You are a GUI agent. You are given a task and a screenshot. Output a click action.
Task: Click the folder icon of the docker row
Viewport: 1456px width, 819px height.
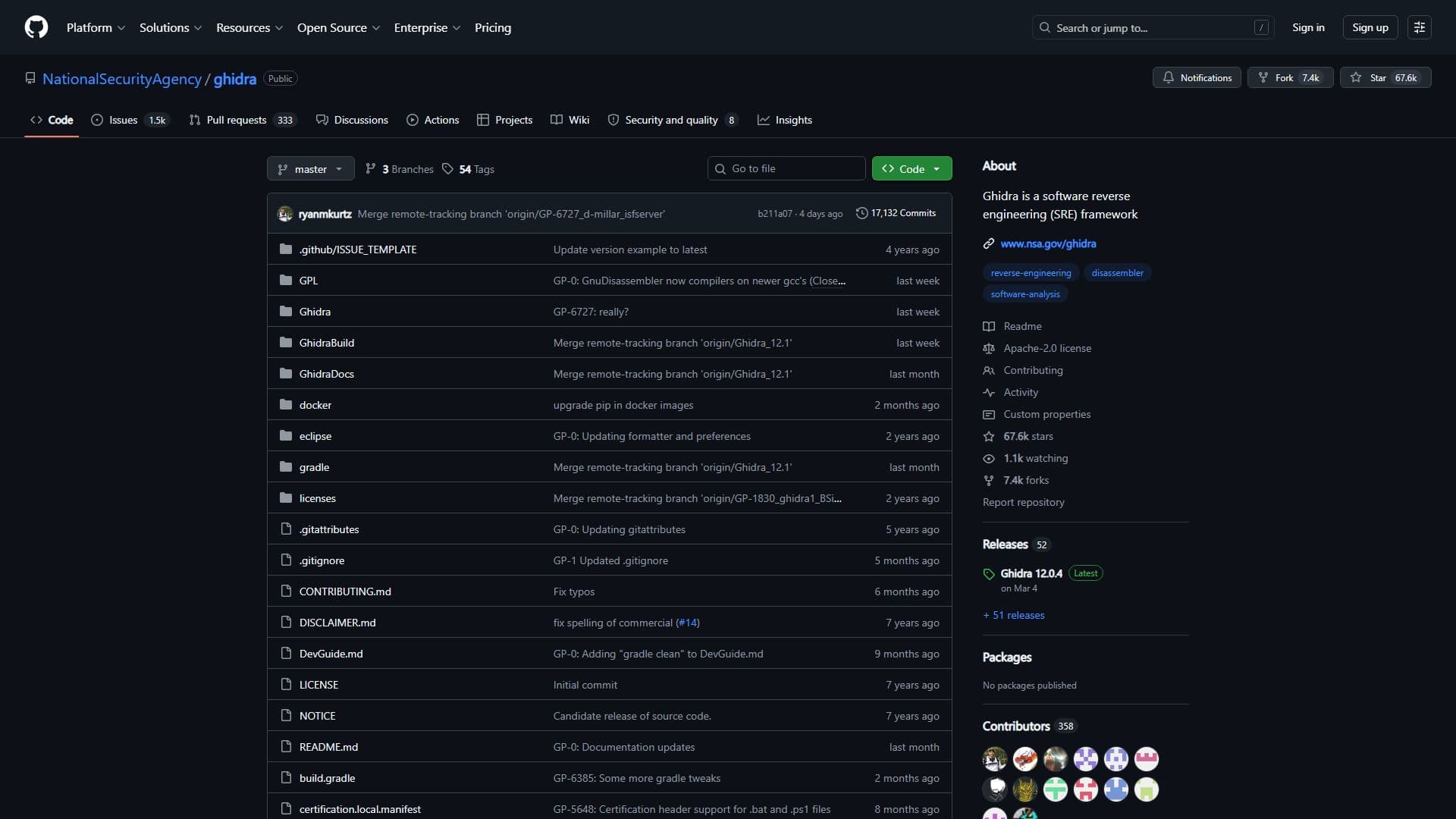tap(286, 404)
